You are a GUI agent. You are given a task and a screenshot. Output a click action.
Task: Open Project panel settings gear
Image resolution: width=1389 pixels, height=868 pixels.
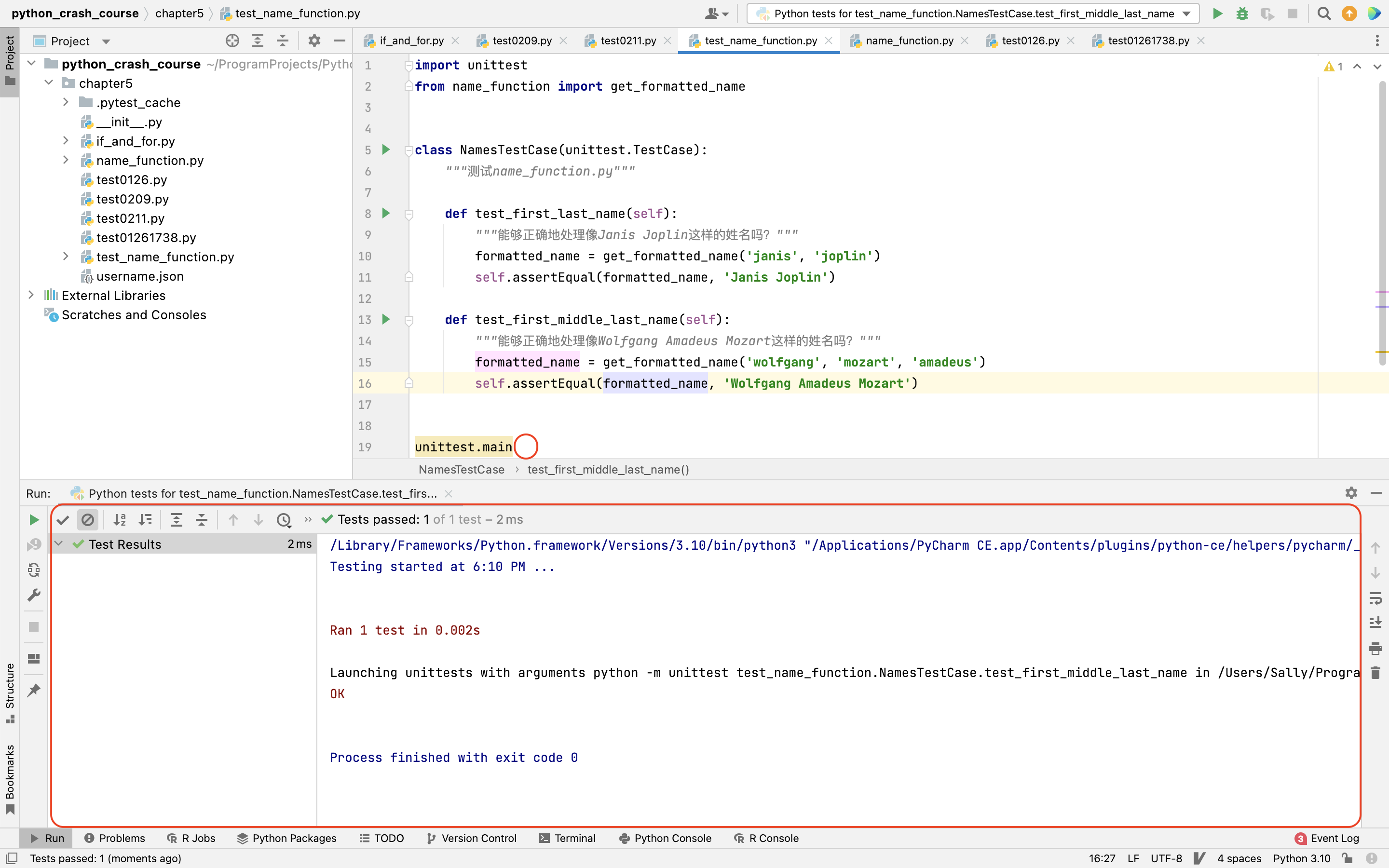pos(314,41)
